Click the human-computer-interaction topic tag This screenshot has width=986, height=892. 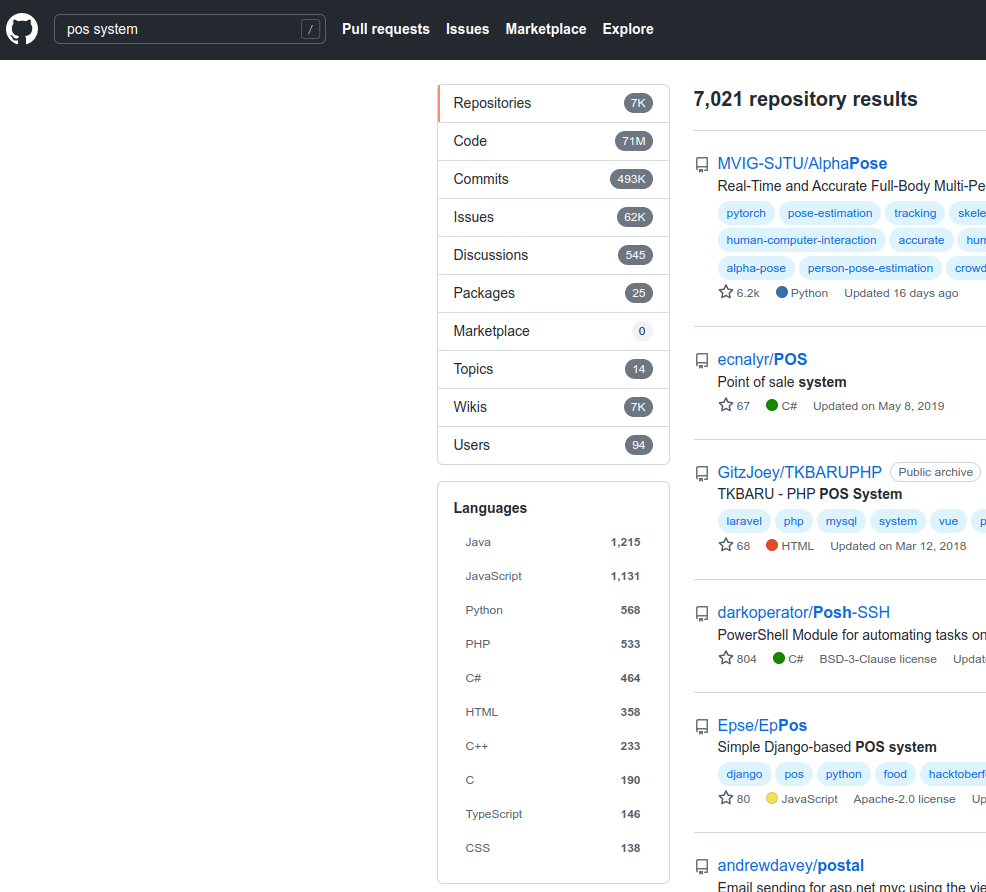point(801,240)
